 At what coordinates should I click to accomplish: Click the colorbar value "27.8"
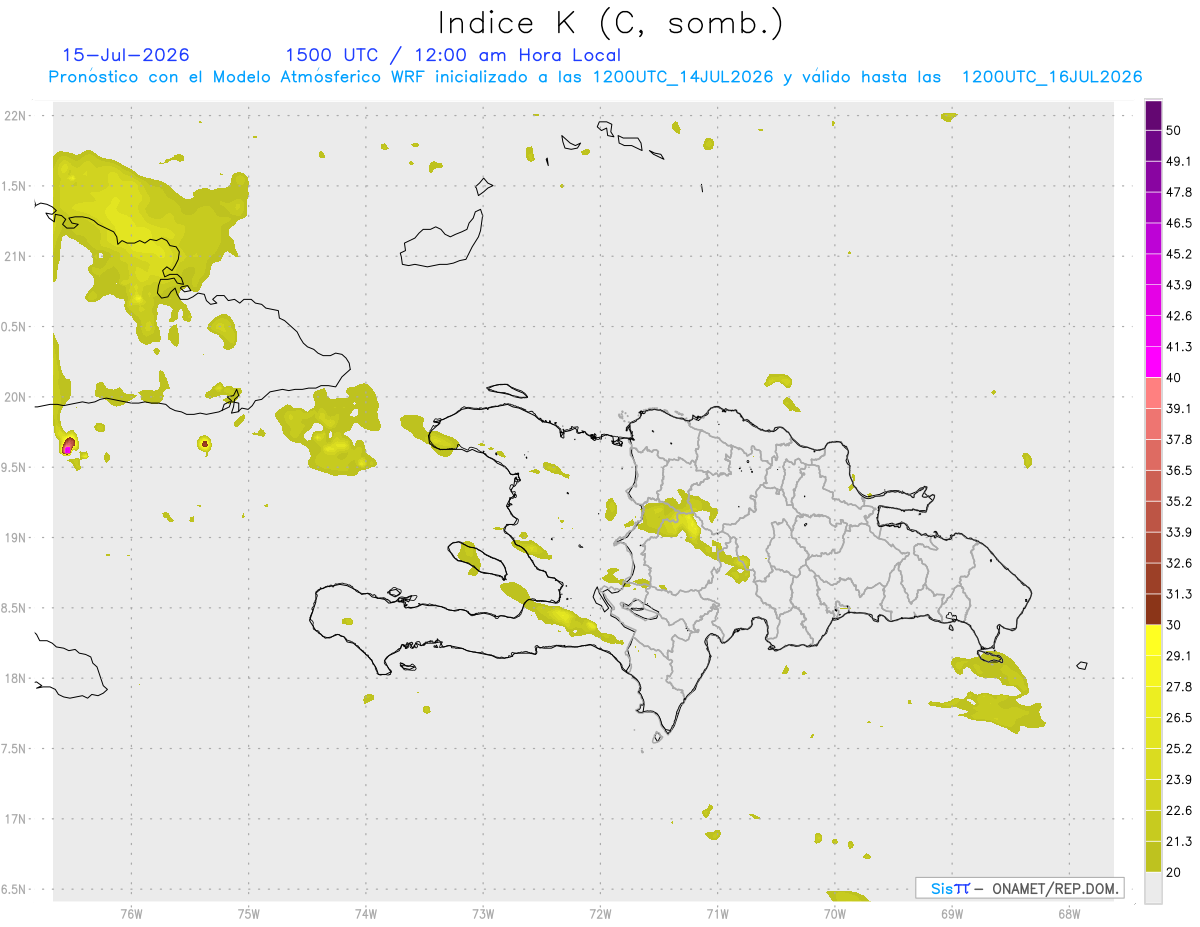[1179, 687]
